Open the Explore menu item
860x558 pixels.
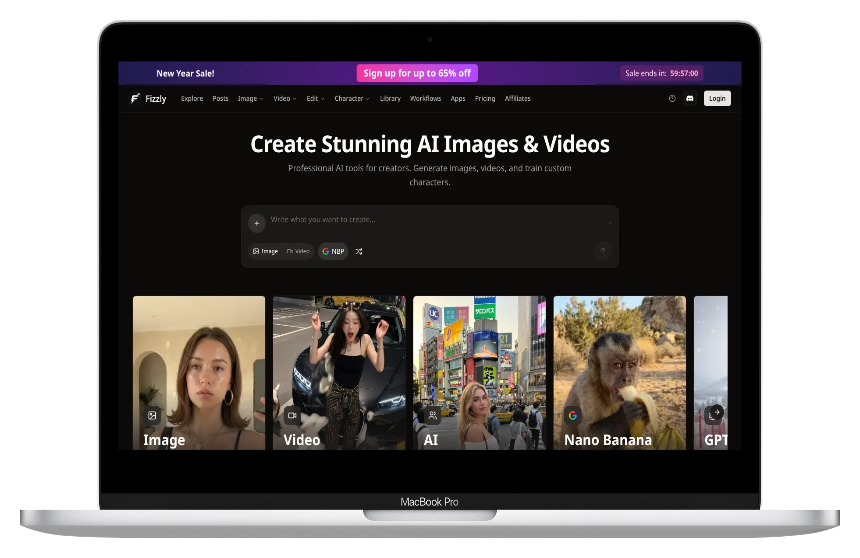pyautogui.click(x=192, y=99)
